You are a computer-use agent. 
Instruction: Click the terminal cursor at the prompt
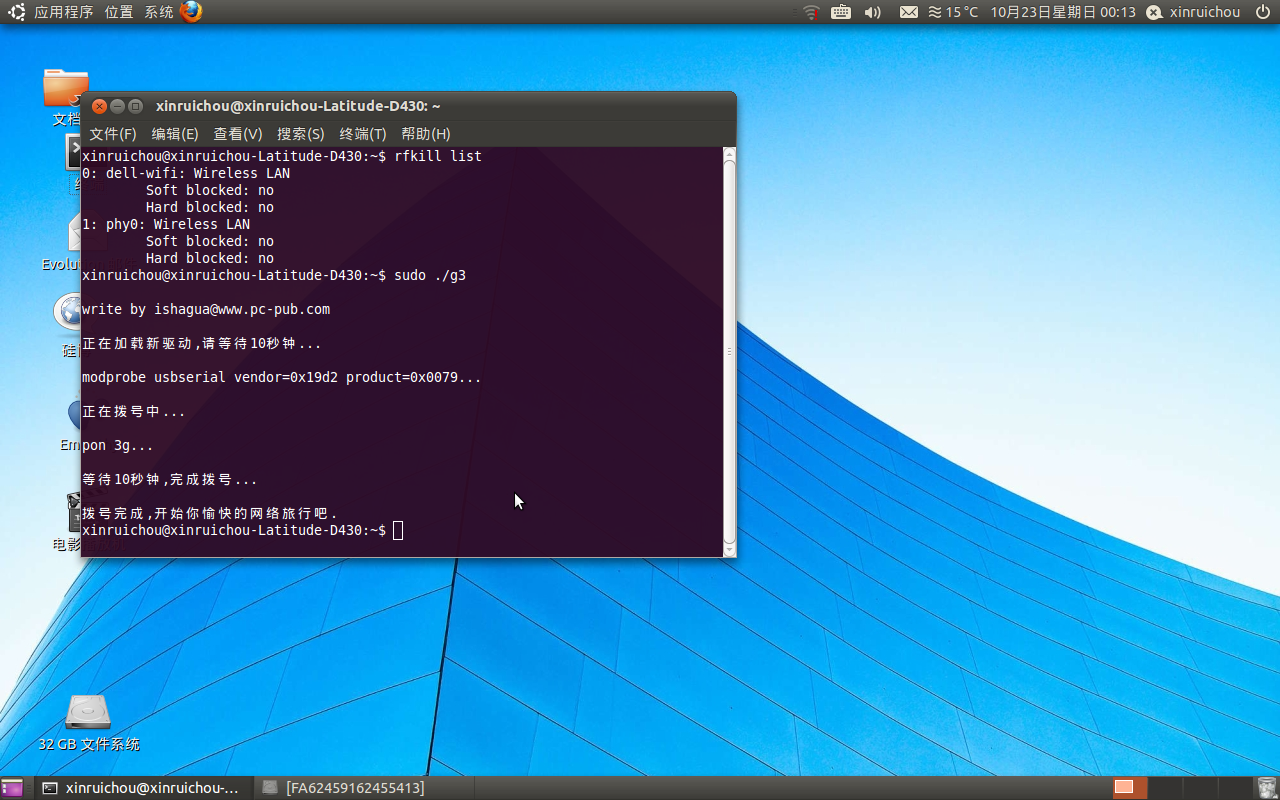[398, 530]
